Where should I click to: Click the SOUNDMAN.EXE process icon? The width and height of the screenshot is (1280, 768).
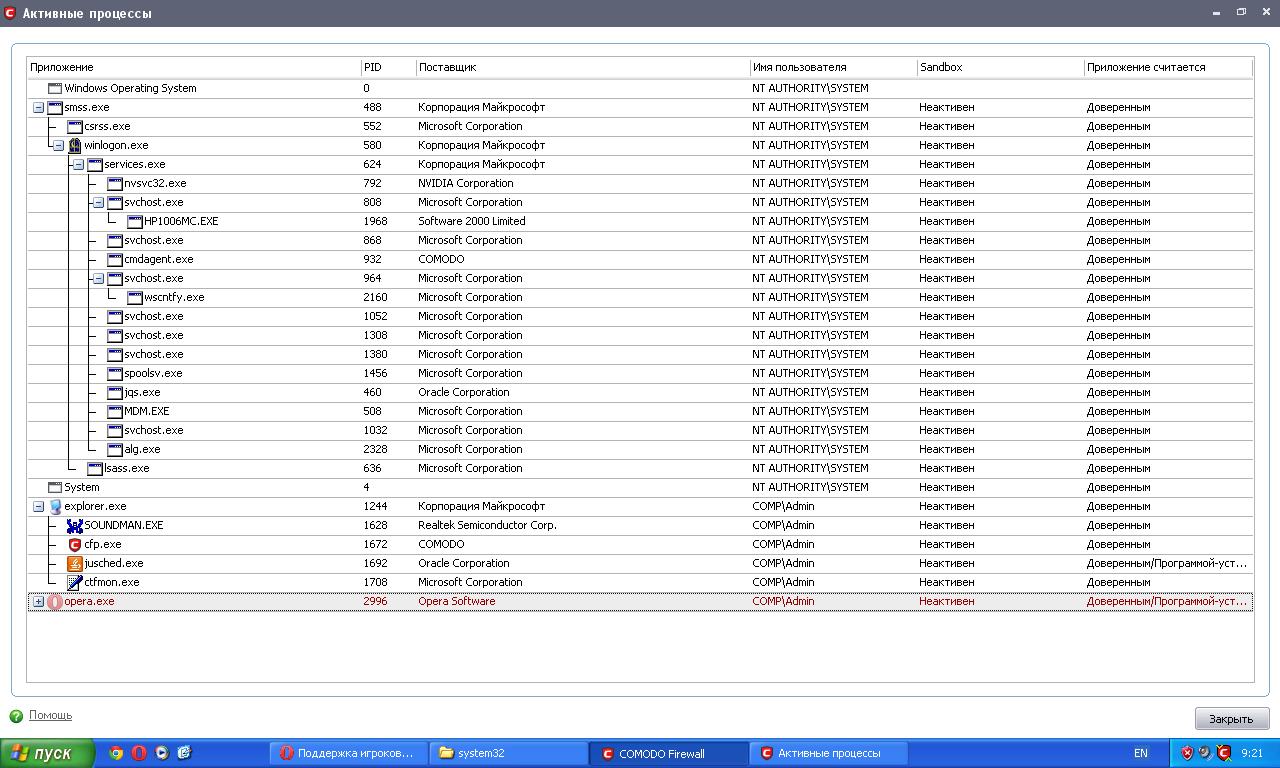(x=74, y=525)
